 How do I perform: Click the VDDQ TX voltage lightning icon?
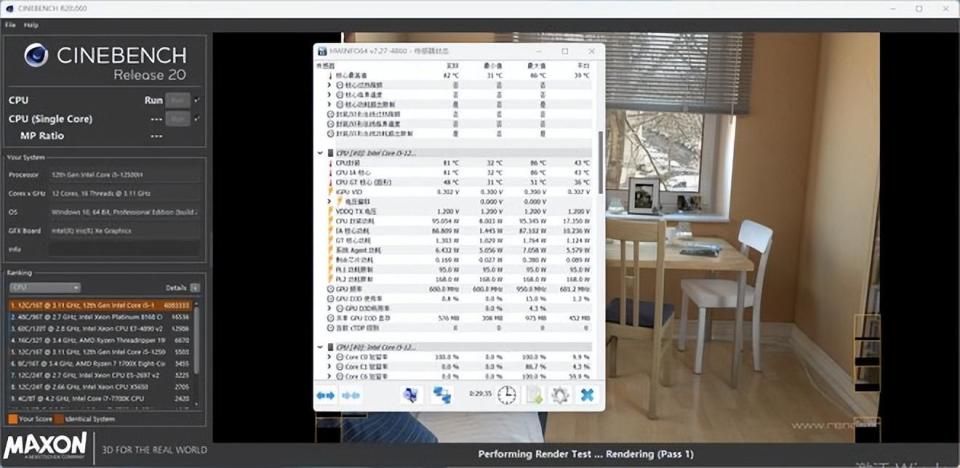pos(331,211)
